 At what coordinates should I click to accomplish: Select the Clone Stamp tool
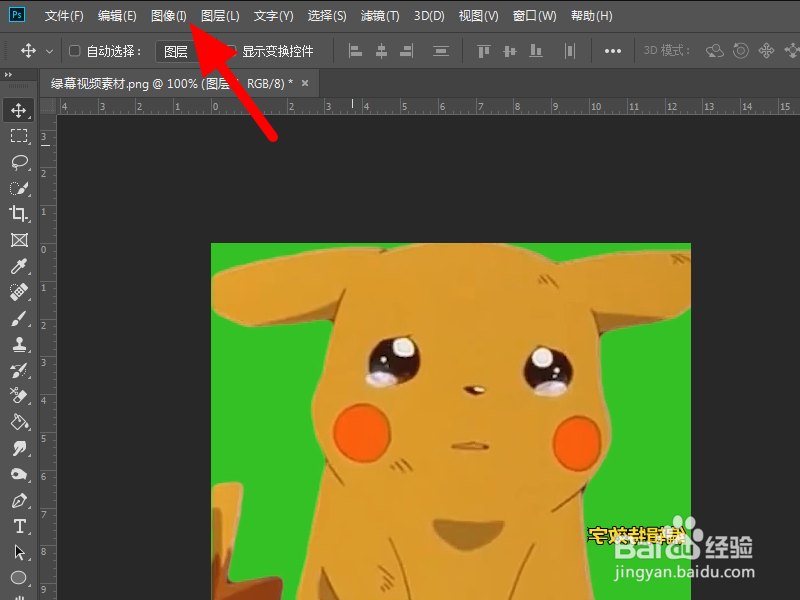(19, 344)
